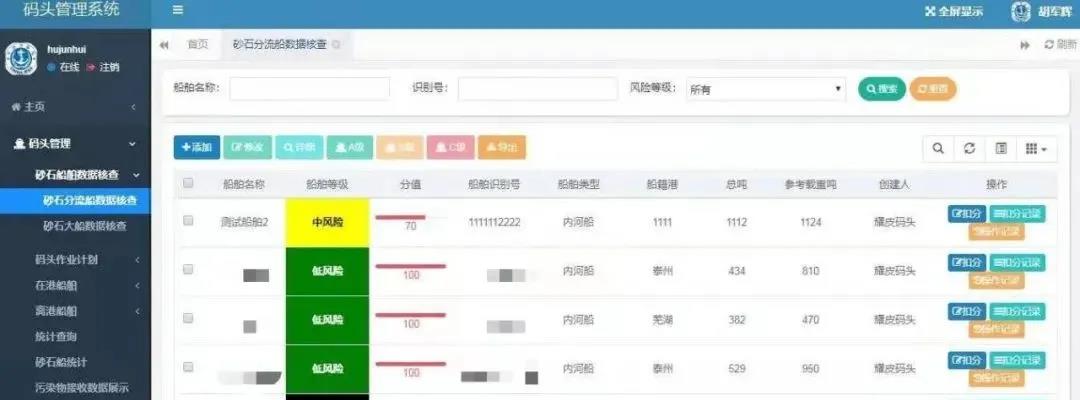Check the select-all checkbox in table header

click(188, 183)
